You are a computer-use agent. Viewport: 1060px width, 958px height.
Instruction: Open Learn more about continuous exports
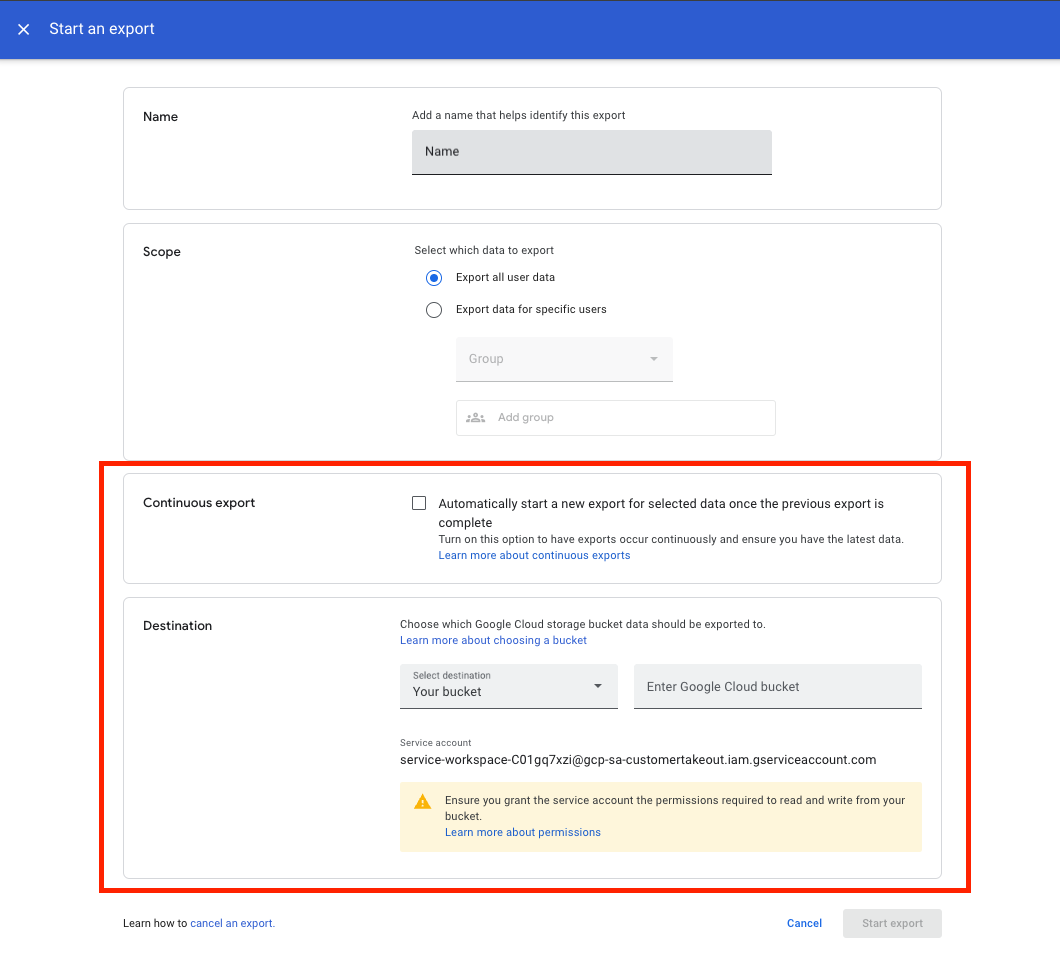click(534, 556)
